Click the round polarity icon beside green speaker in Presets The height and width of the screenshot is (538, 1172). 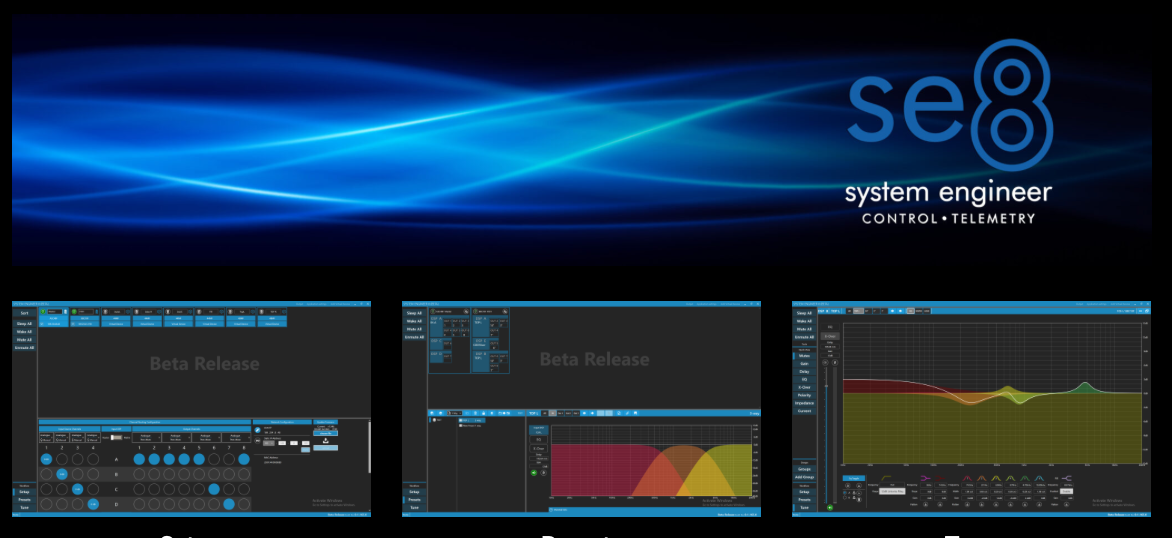click(543, 472)
